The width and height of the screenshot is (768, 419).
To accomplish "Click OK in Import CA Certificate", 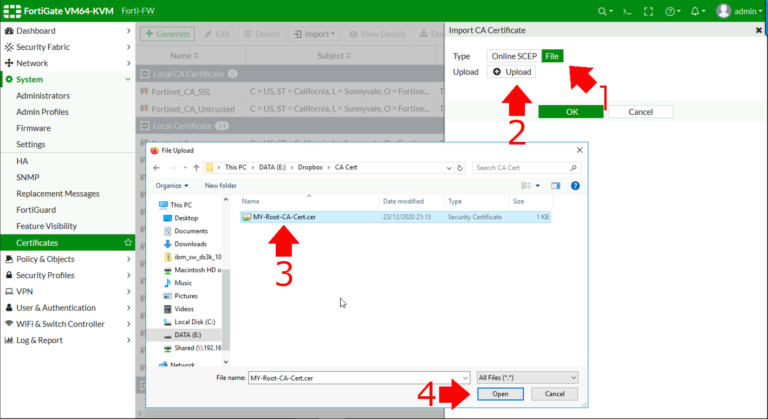I will click(571, 112).
